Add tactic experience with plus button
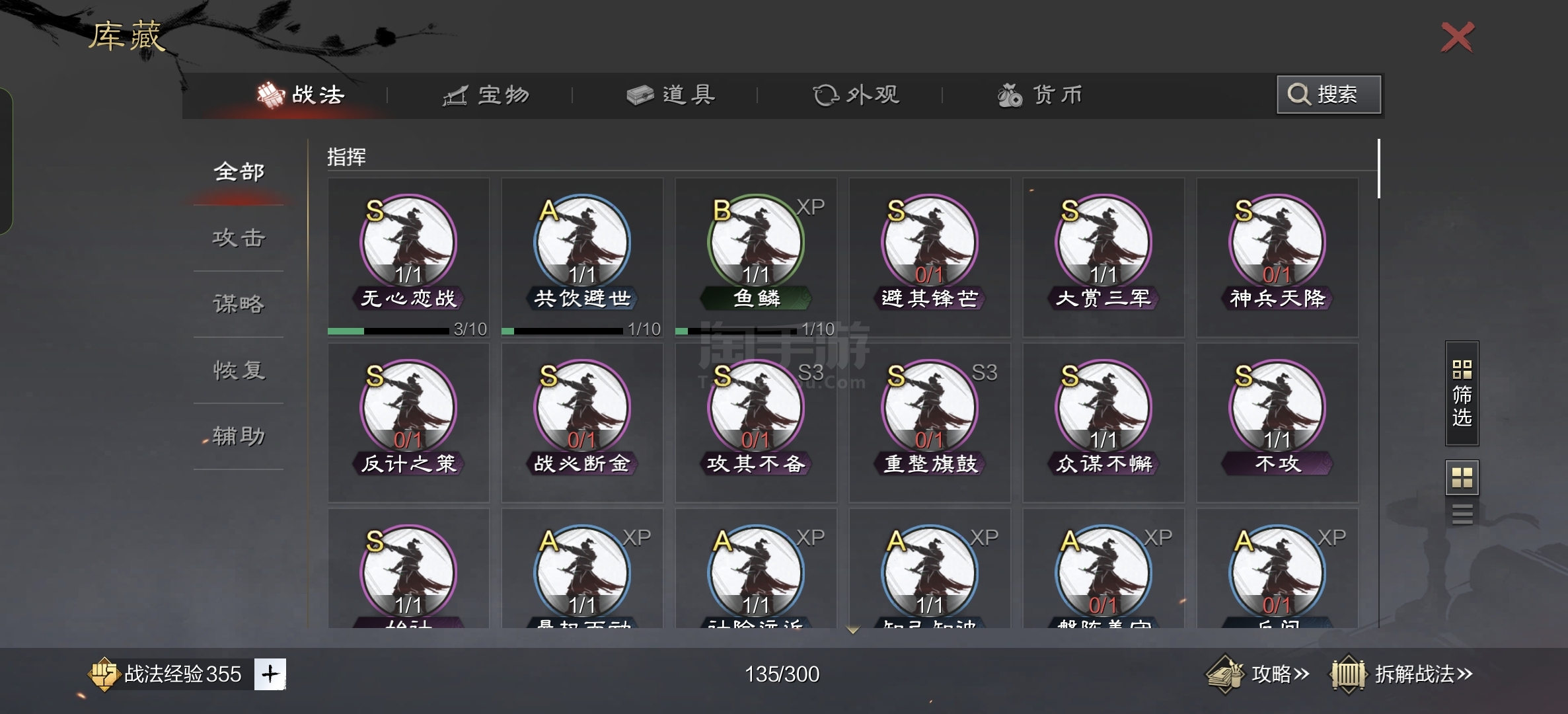 [270, 674]
